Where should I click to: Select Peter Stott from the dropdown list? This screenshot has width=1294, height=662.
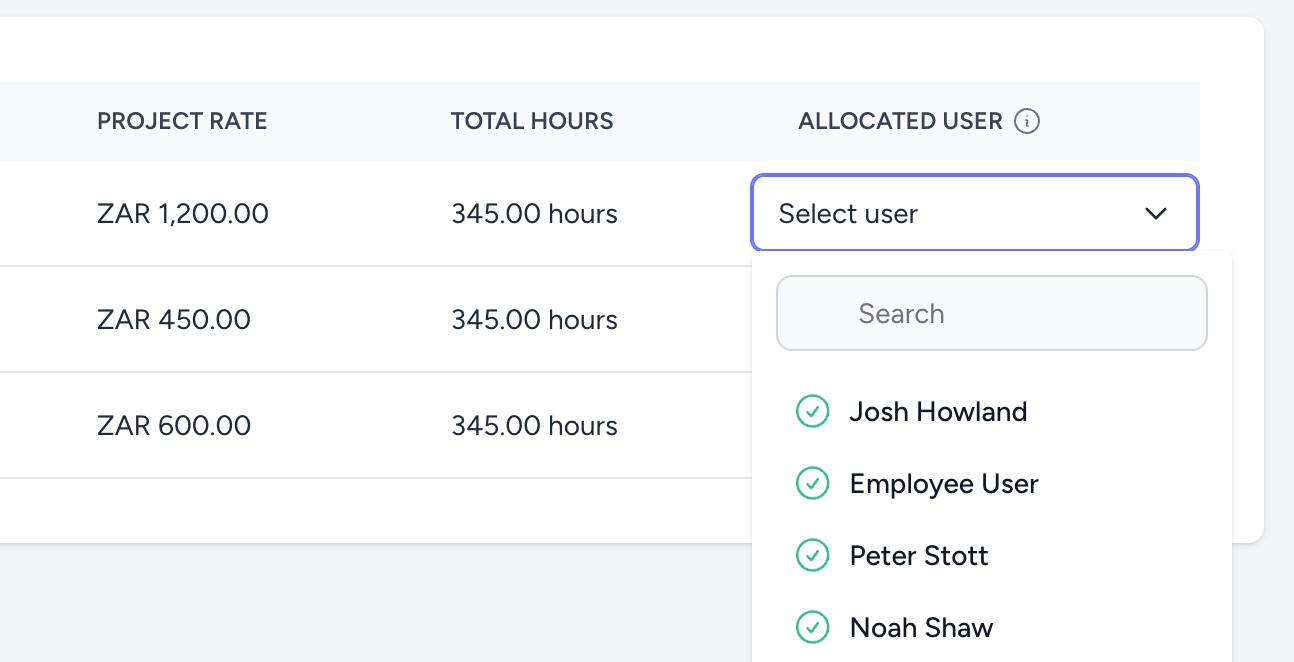click(x=918, y=555)
